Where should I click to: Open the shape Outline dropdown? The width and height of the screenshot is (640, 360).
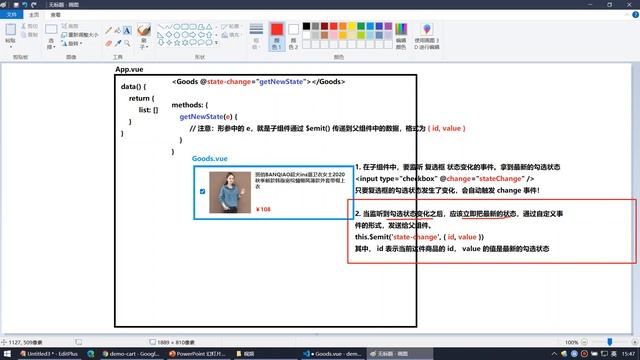coord(231,26)
